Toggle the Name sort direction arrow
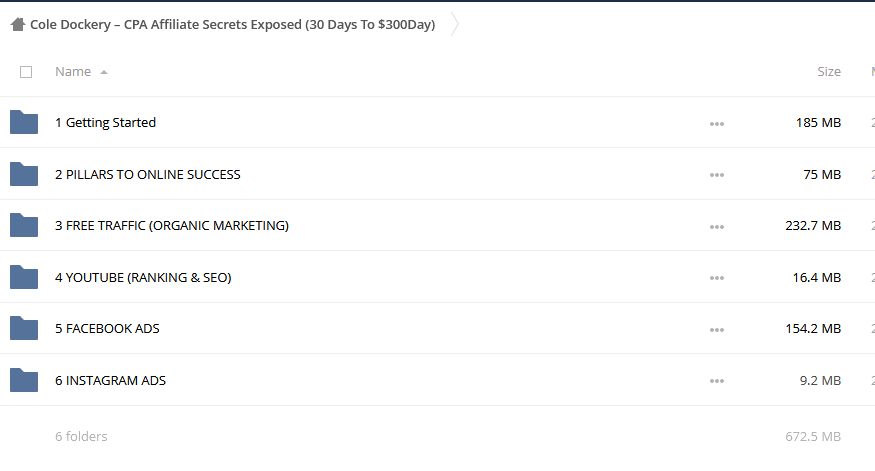Viewport: 875px width, 471px height. 104,72
